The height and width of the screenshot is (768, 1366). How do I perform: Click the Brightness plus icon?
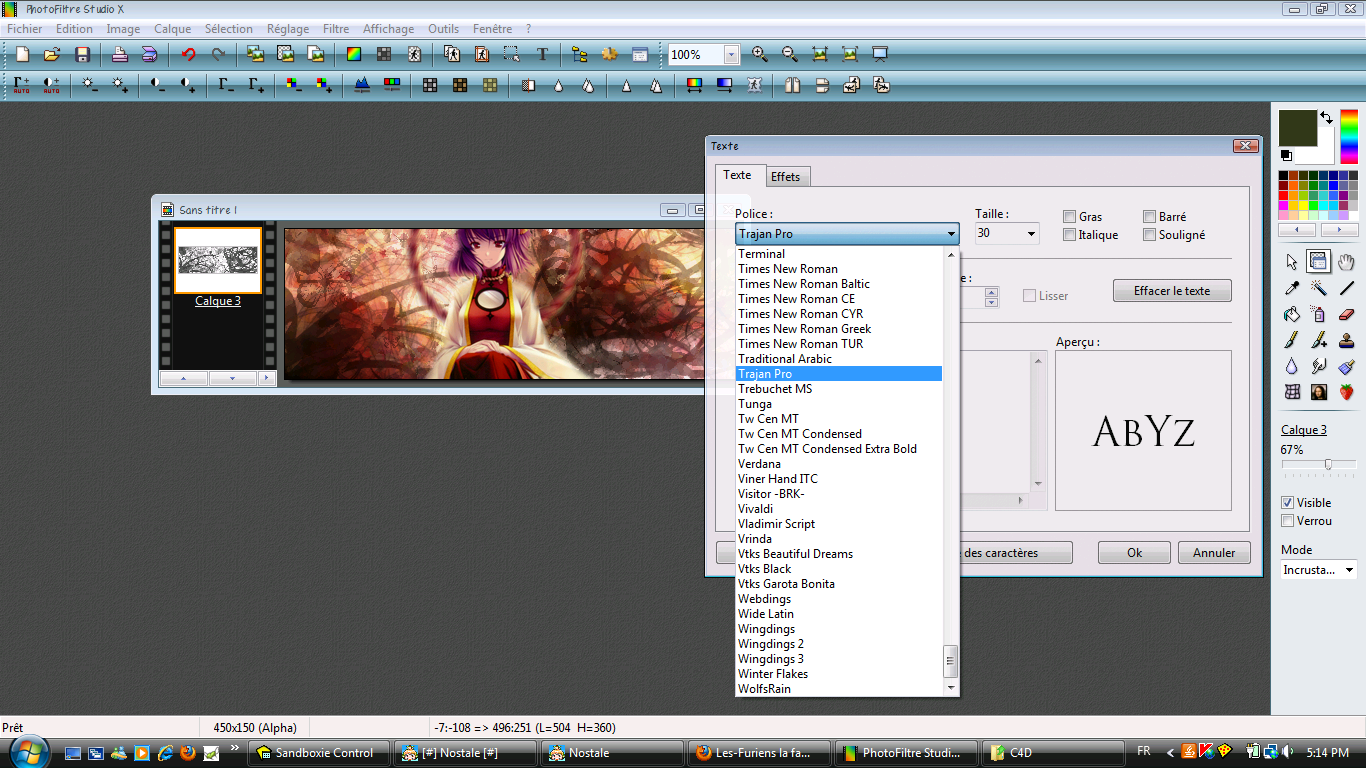click(120, 85)
